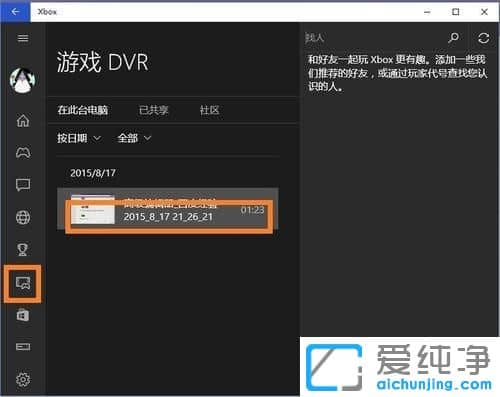
Task: Click the 找人 search field
Action: 373,38
